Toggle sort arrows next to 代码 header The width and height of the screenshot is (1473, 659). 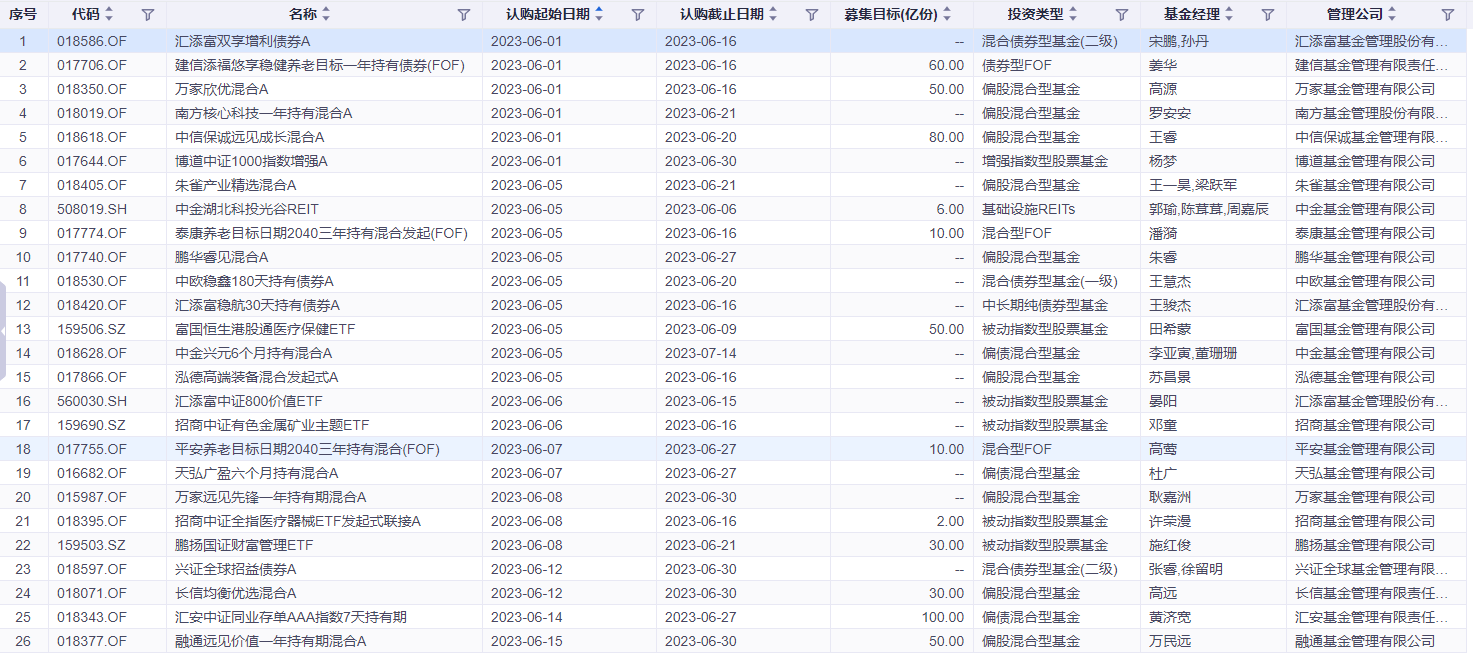click(x=109, y=15)
